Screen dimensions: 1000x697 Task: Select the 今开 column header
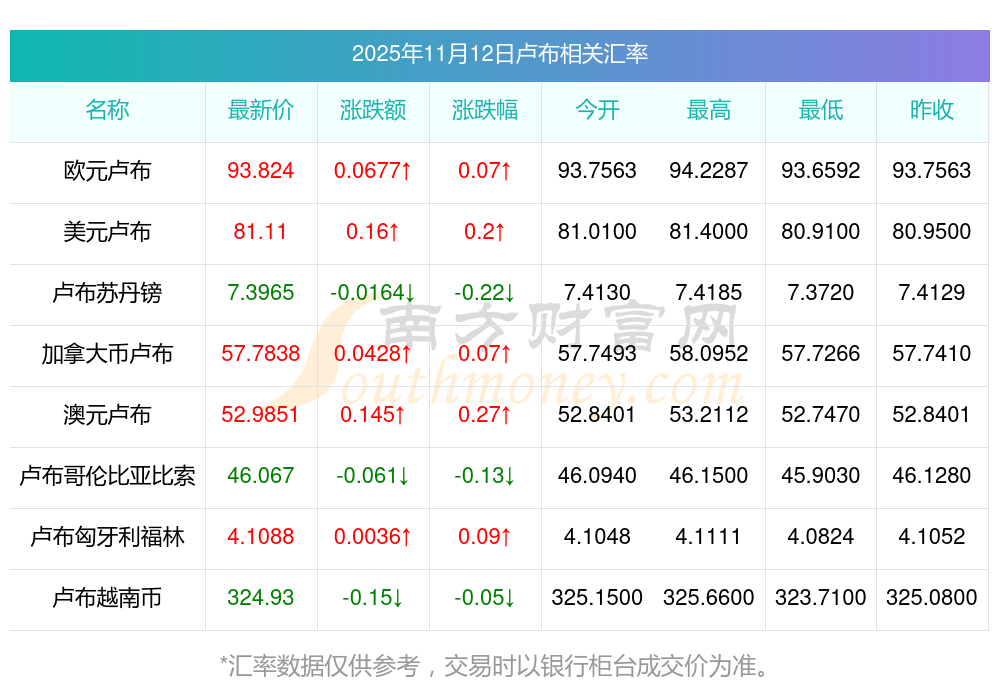(597, 111)
